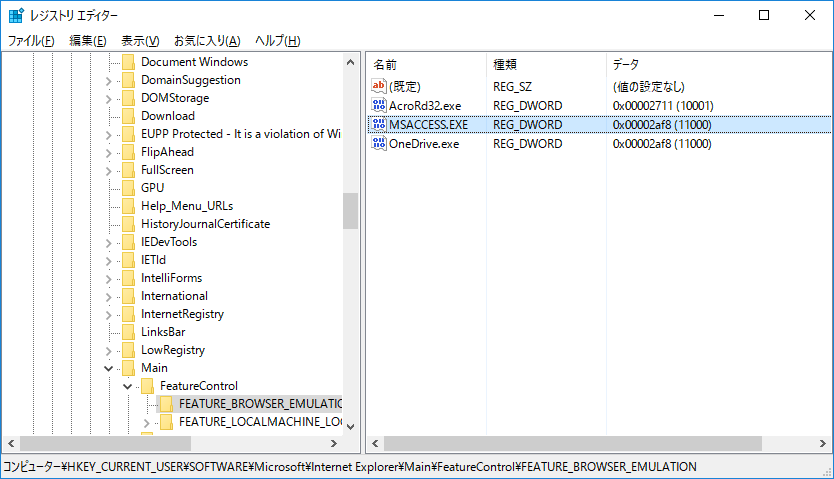Open the 編集(E) menu

click(x=88, y=41)
